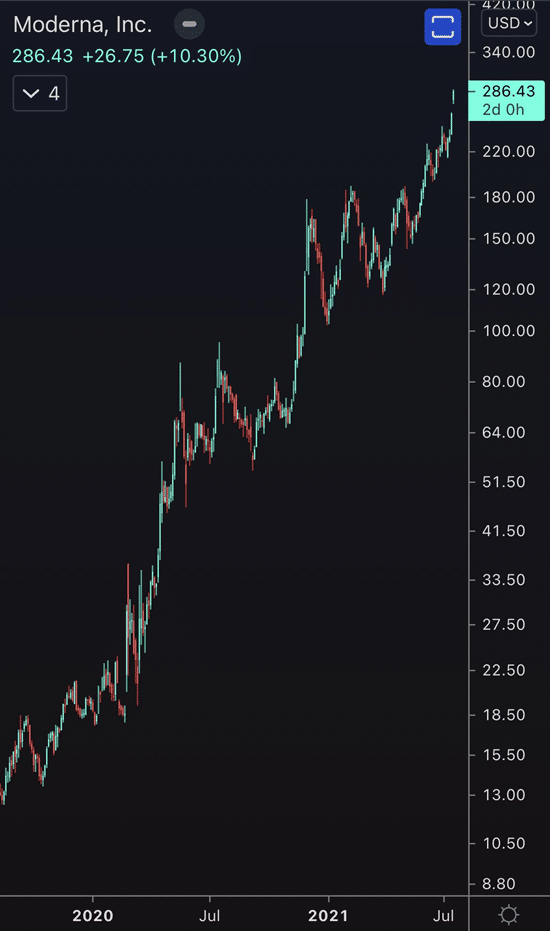Click the 2020 label on time axis
Image resolution: width=550 pixels, height=931 pixels.
93,915
